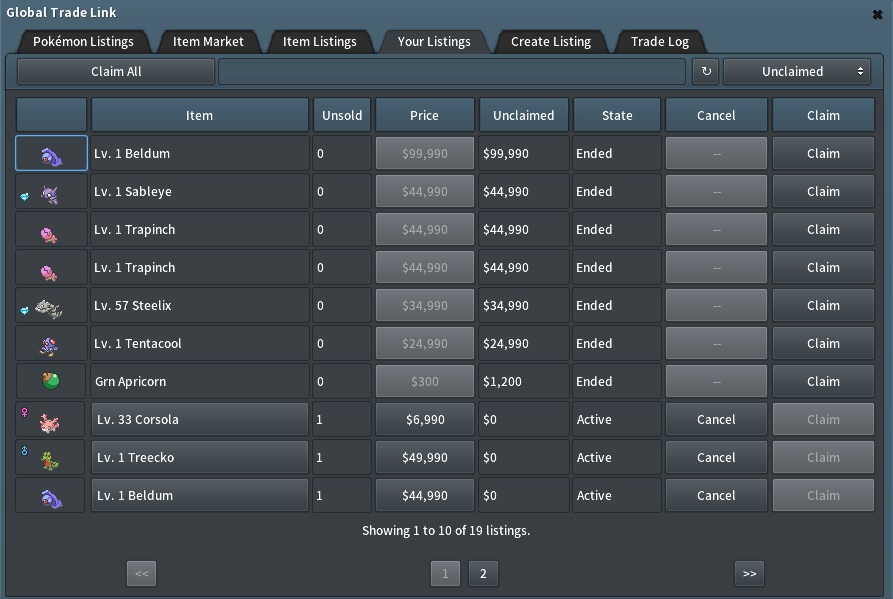Click the Showing 1 to 10 of 19 listings text

click(446, 531)
